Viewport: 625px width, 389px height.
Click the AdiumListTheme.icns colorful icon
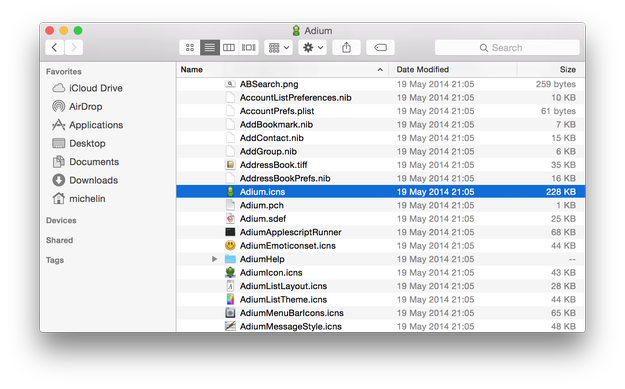pos(230,299)
